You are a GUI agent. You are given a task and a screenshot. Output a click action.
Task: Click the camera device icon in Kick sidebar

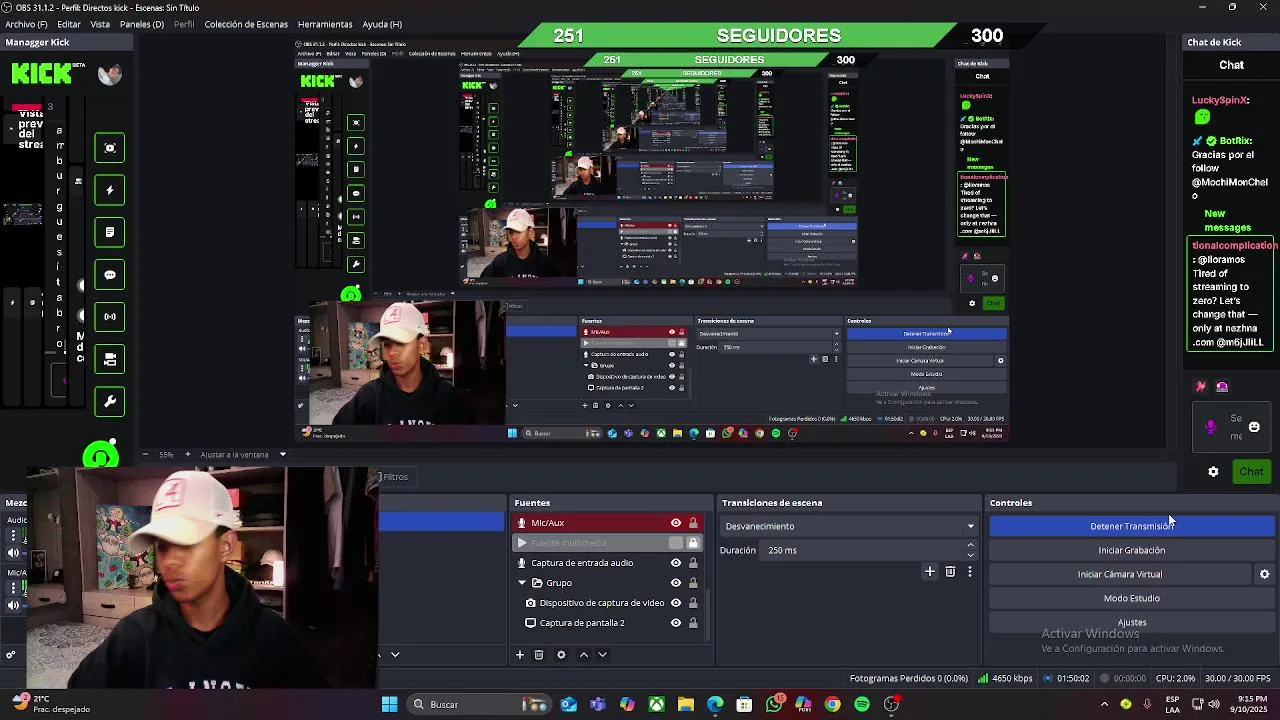(110, 359)
